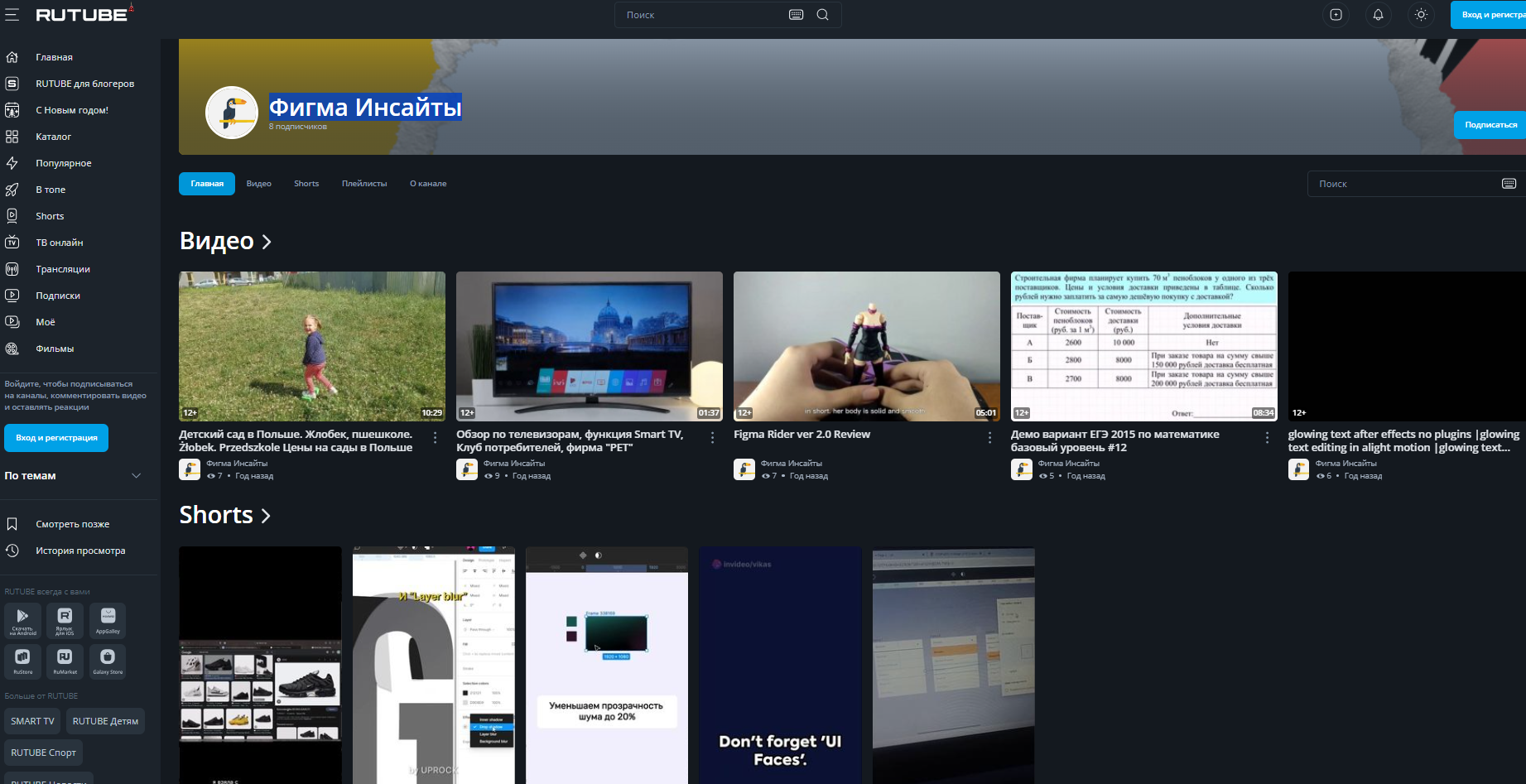The image size is (1526, 784).
Task: Click the Фильмы film icon
Action: 12,349
